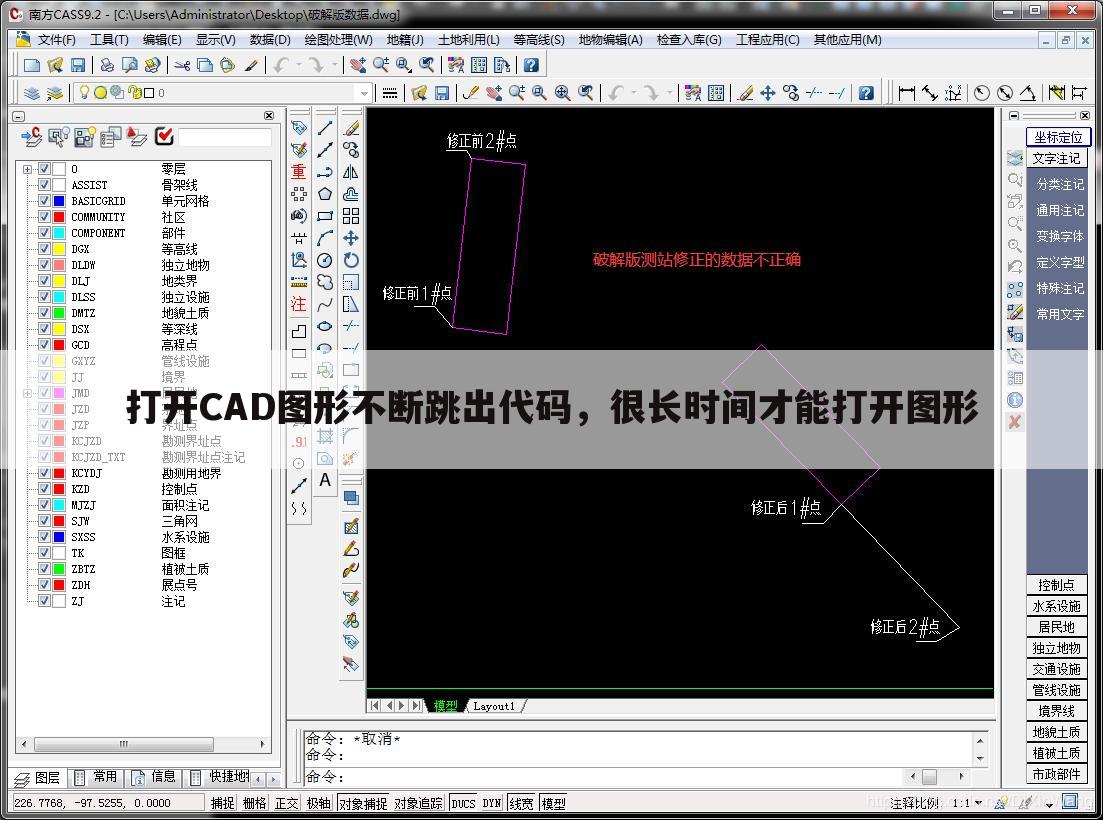Image resolution: width=1103 pixels, height=820 pixels.
Task: Toggle checkbox of layer BASICGRID
Action: coord(44,201)
